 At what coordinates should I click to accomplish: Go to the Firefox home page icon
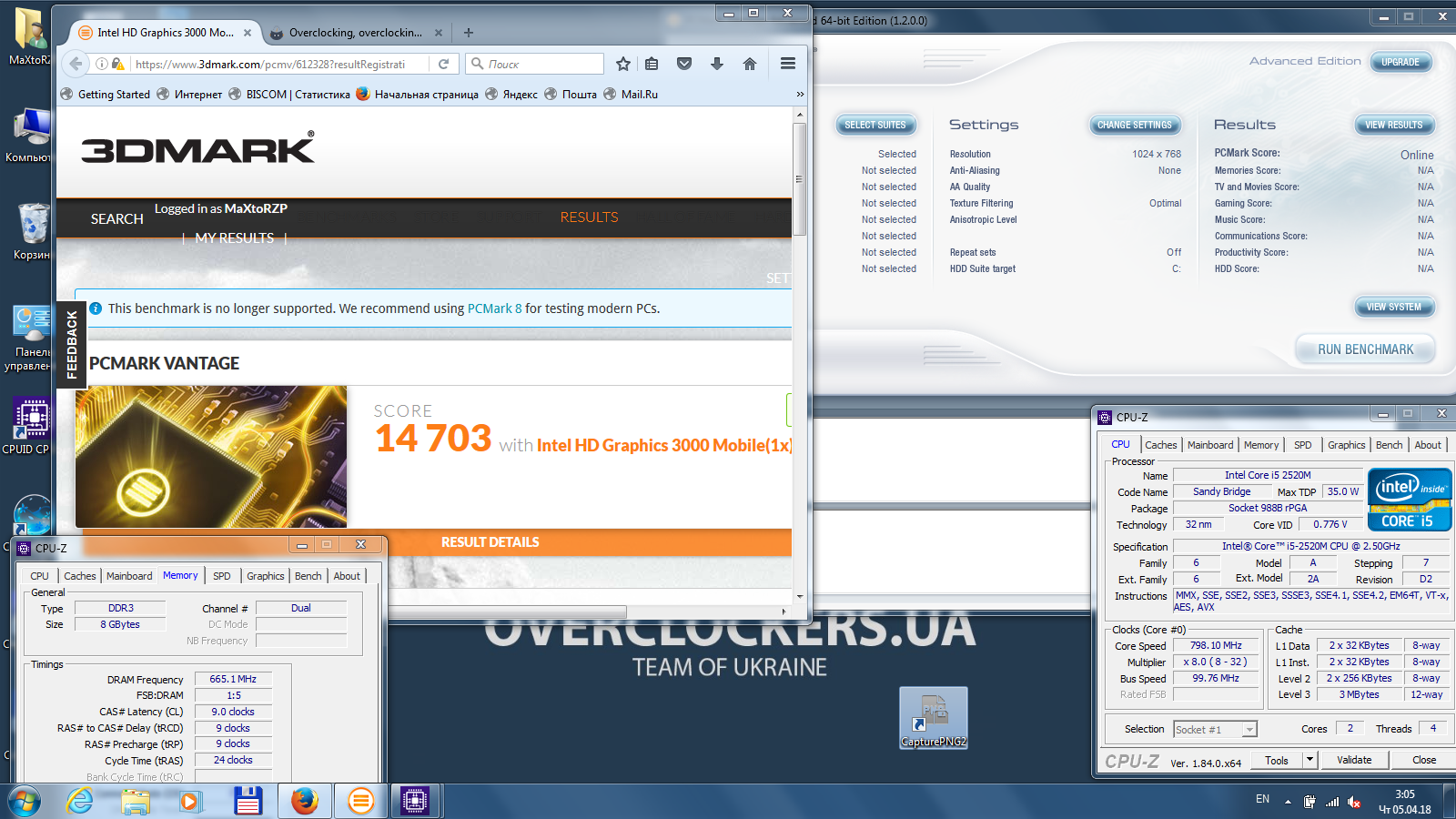750,64
